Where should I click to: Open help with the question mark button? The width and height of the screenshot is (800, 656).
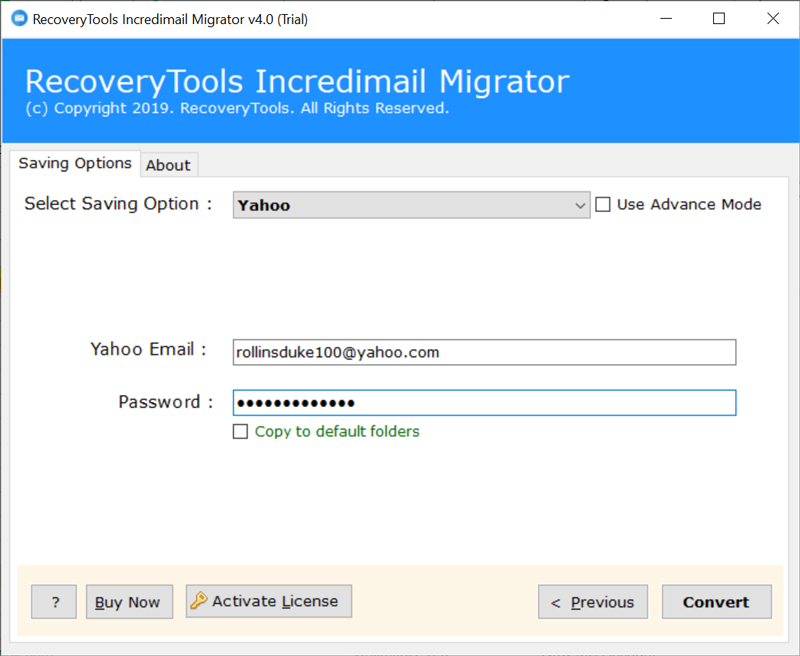pos(54,602)
